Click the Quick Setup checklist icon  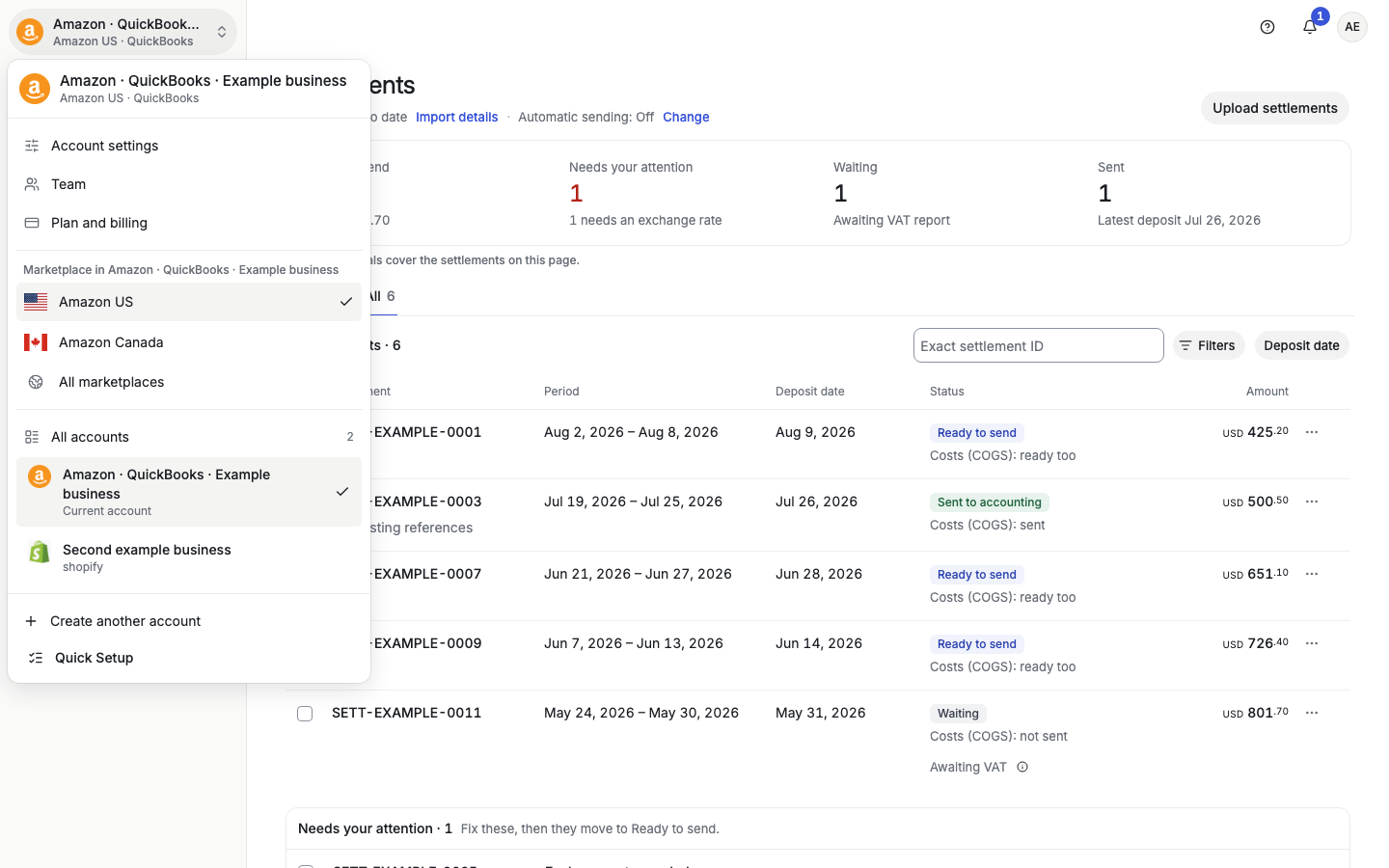click(x=36, y=658)
